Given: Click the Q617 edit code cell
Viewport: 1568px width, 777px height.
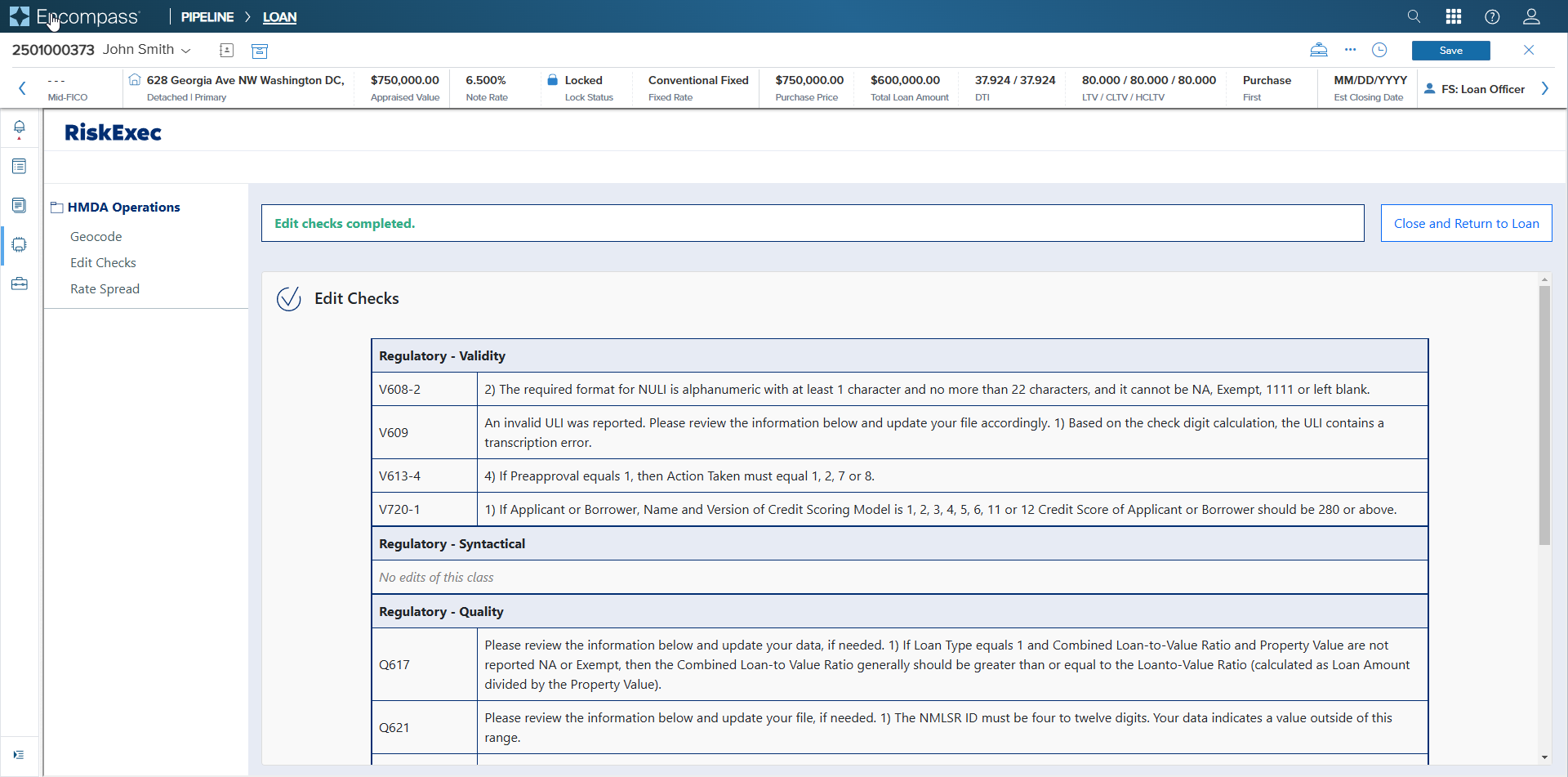Looking at the screenshot, I should [x=425, y=664].
